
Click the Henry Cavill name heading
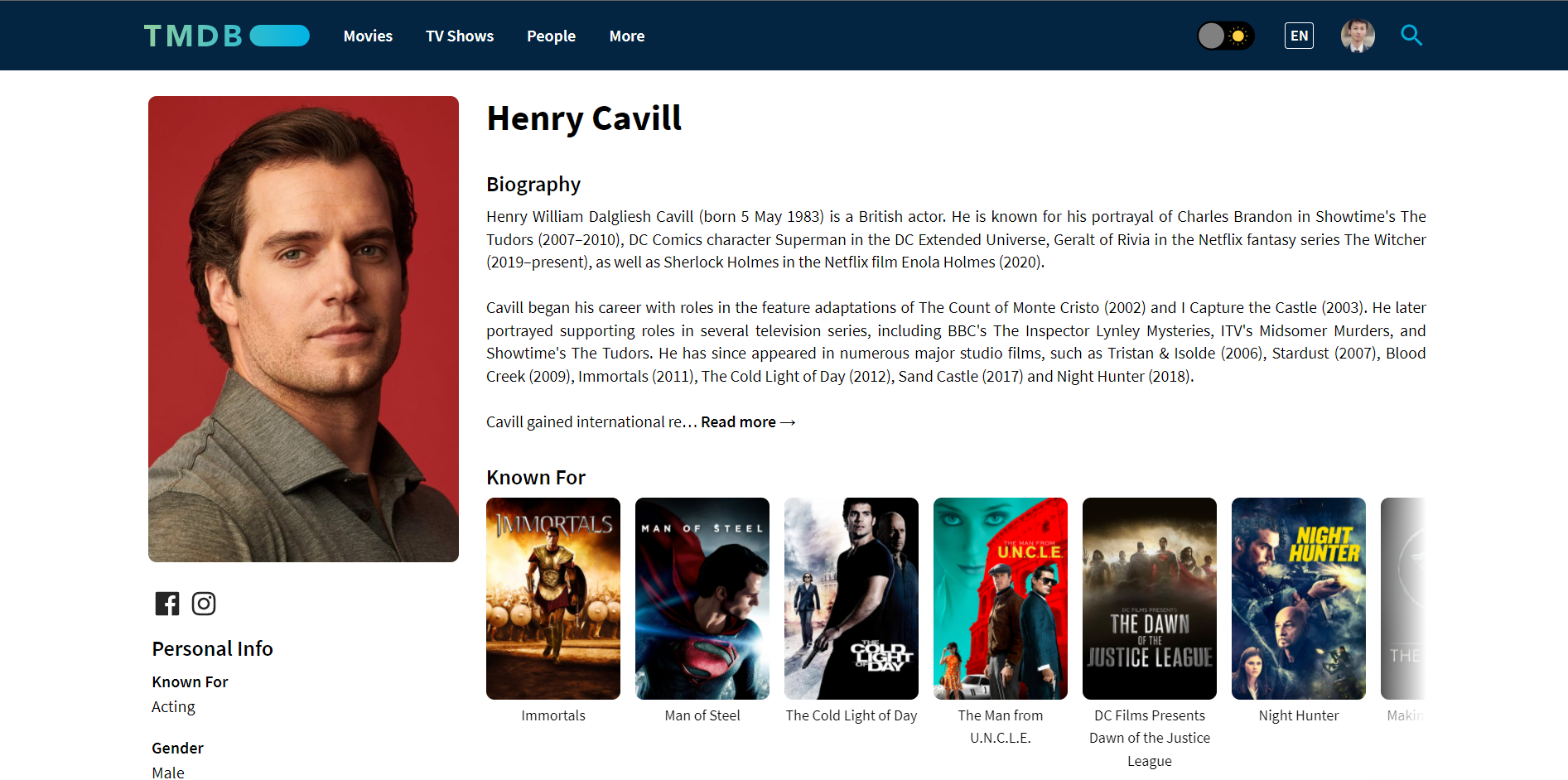tap(584, 118)
